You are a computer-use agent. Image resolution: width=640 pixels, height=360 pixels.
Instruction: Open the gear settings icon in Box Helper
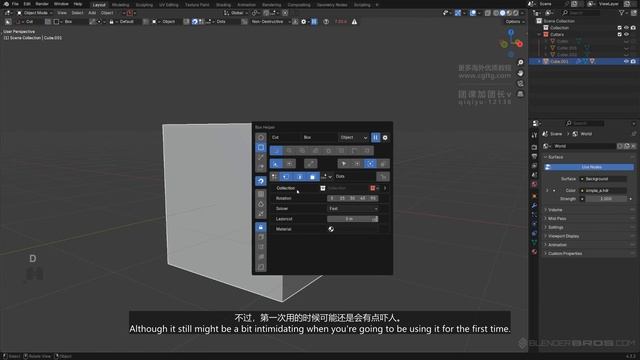point(385,138)
